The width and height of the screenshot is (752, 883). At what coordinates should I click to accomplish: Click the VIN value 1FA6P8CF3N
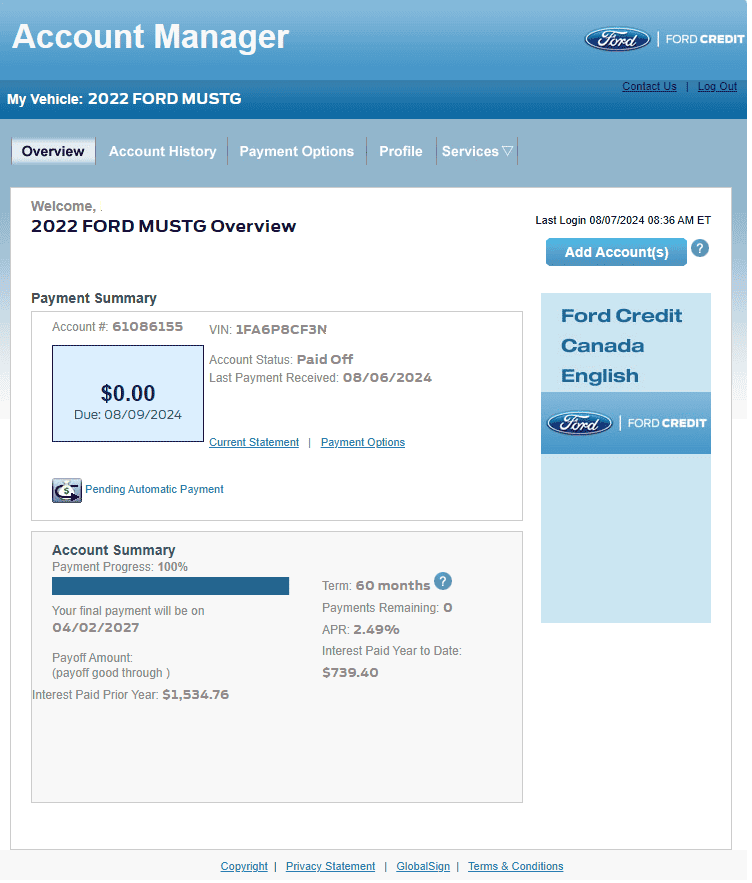[283, 331]
